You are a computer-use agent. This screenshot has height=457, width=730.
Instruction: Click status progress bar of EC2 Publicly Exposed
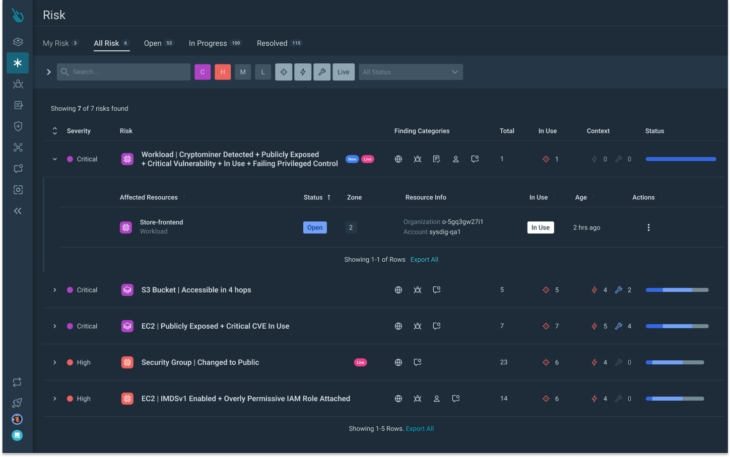(x=677, y=326)
